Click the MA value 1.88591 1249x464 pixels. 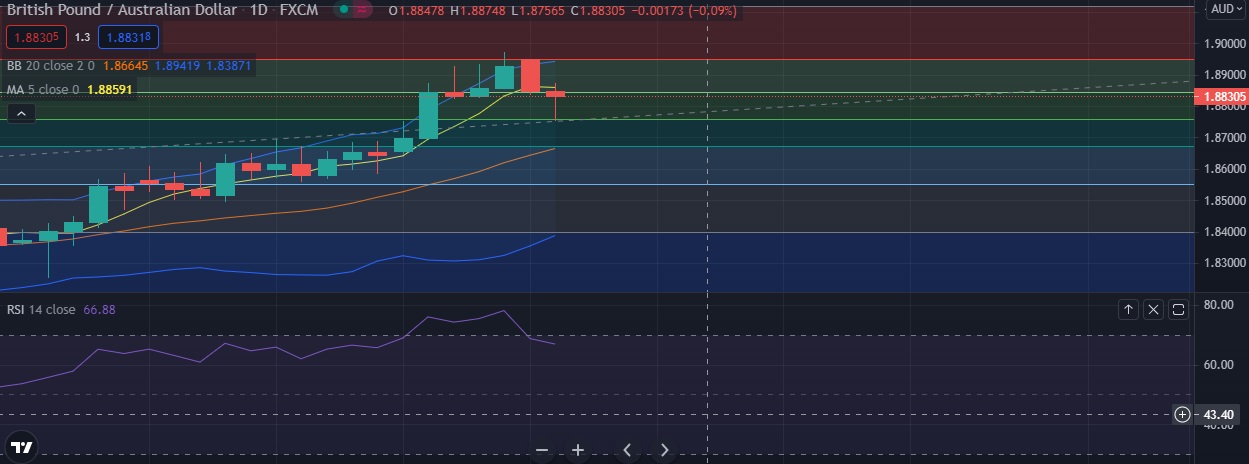[110, 89]
